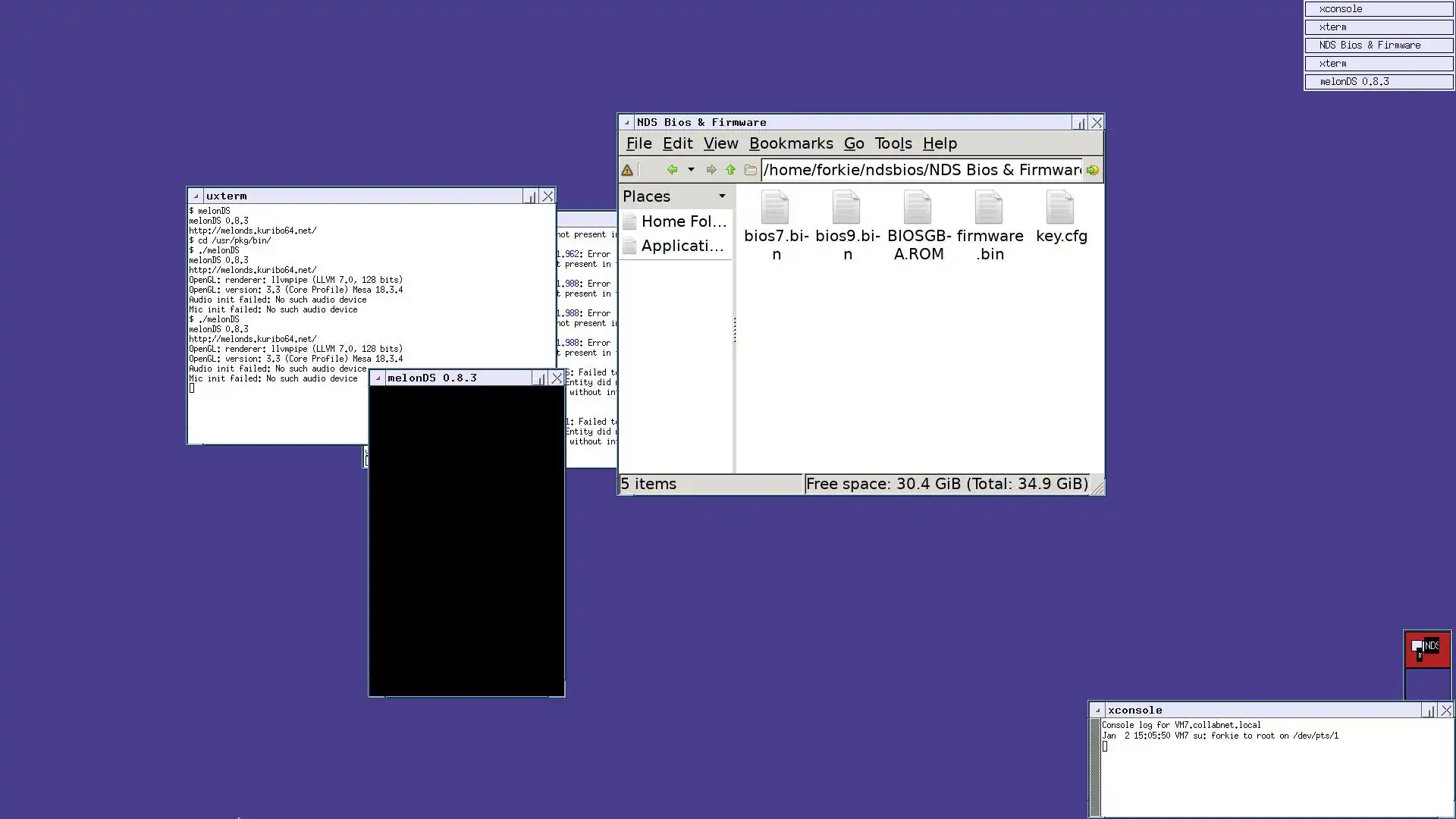
Task: Click the xconsole vertical scrollbar
Action: pyautogui.click(x=1094, y=766)
